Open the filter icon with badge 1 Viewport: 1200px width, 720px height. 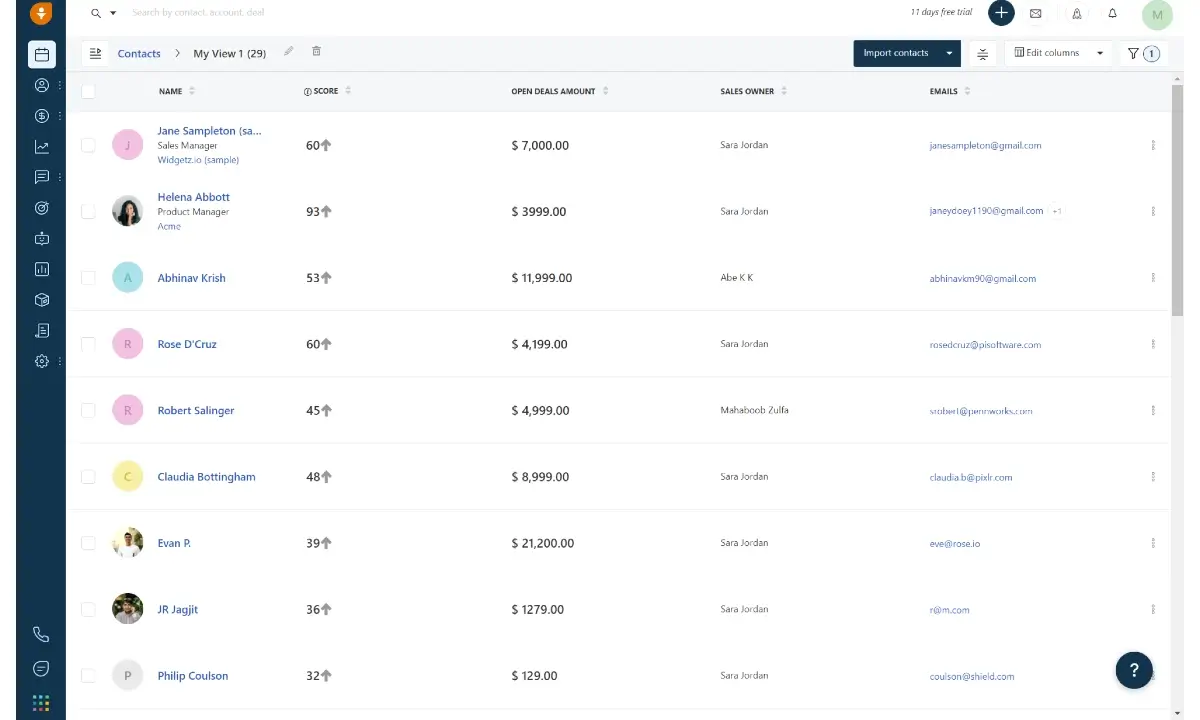click(x=1142, y=53)
